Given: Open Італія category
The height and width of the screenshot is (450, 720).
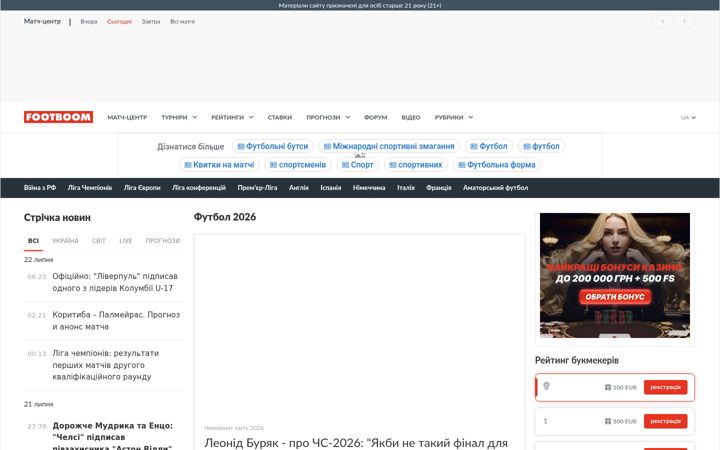Looking at the screenshot, I should (x=406, y=188).
